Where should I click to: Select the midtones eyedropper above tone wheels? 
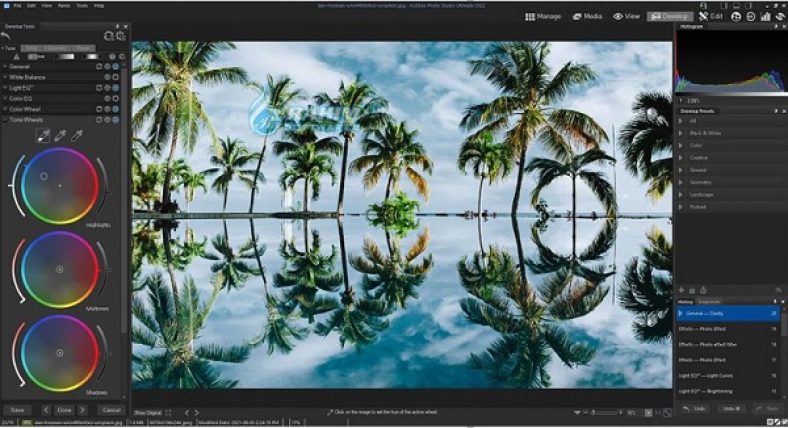coord(60,135)
